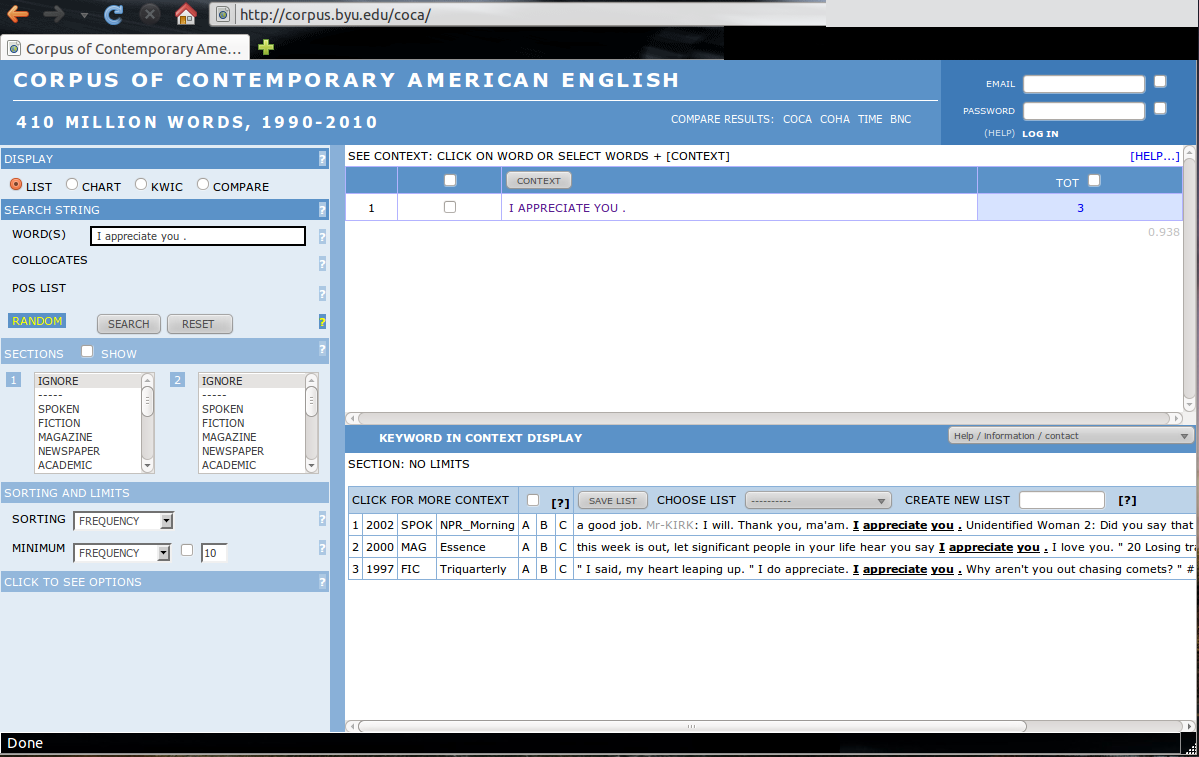Click help question mark beside Random button
The image size is (1199, 757).
coord(322,322)
